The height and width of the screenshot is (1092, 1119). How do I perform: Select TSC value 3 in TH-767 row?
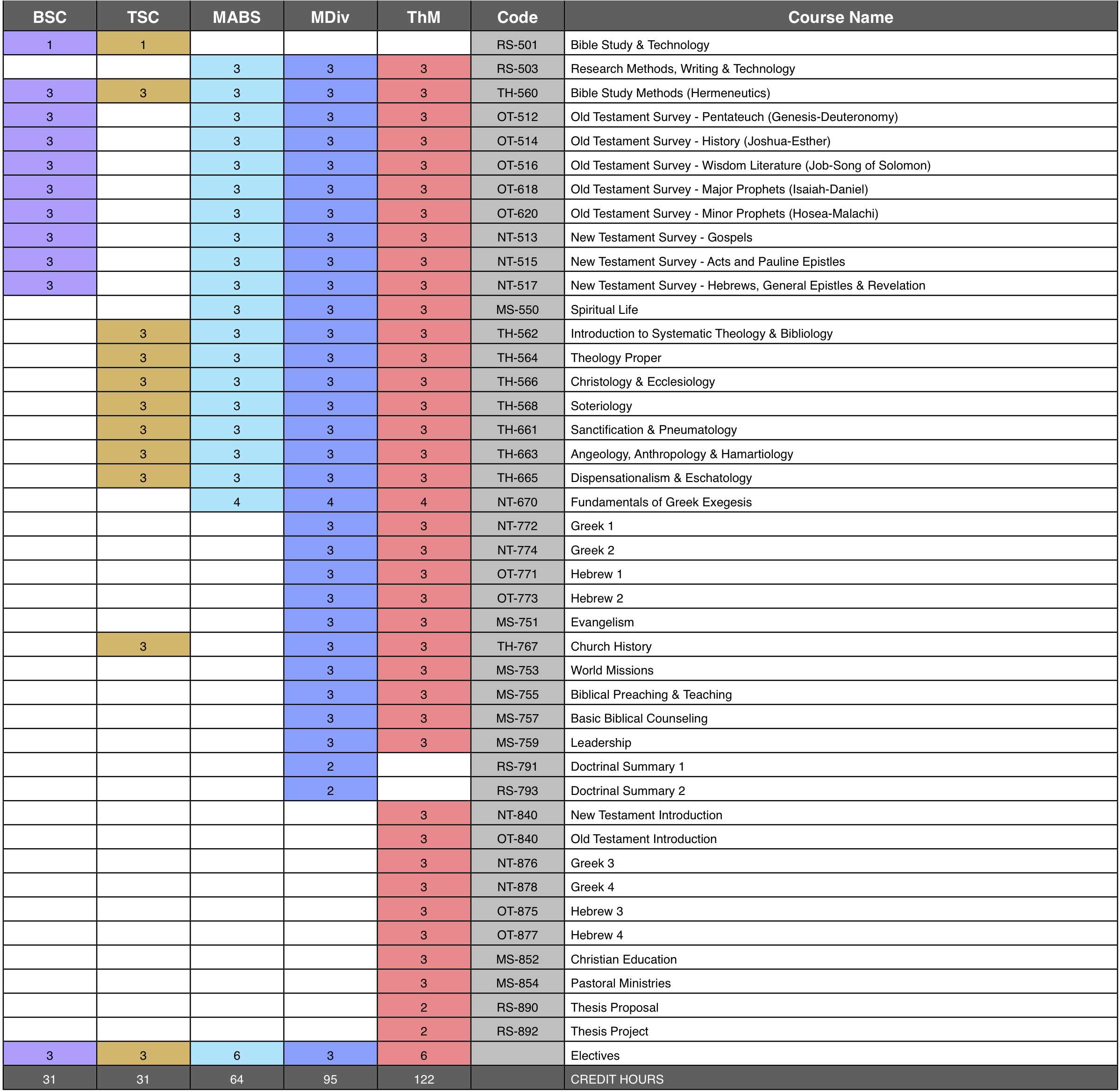[143, 646]
